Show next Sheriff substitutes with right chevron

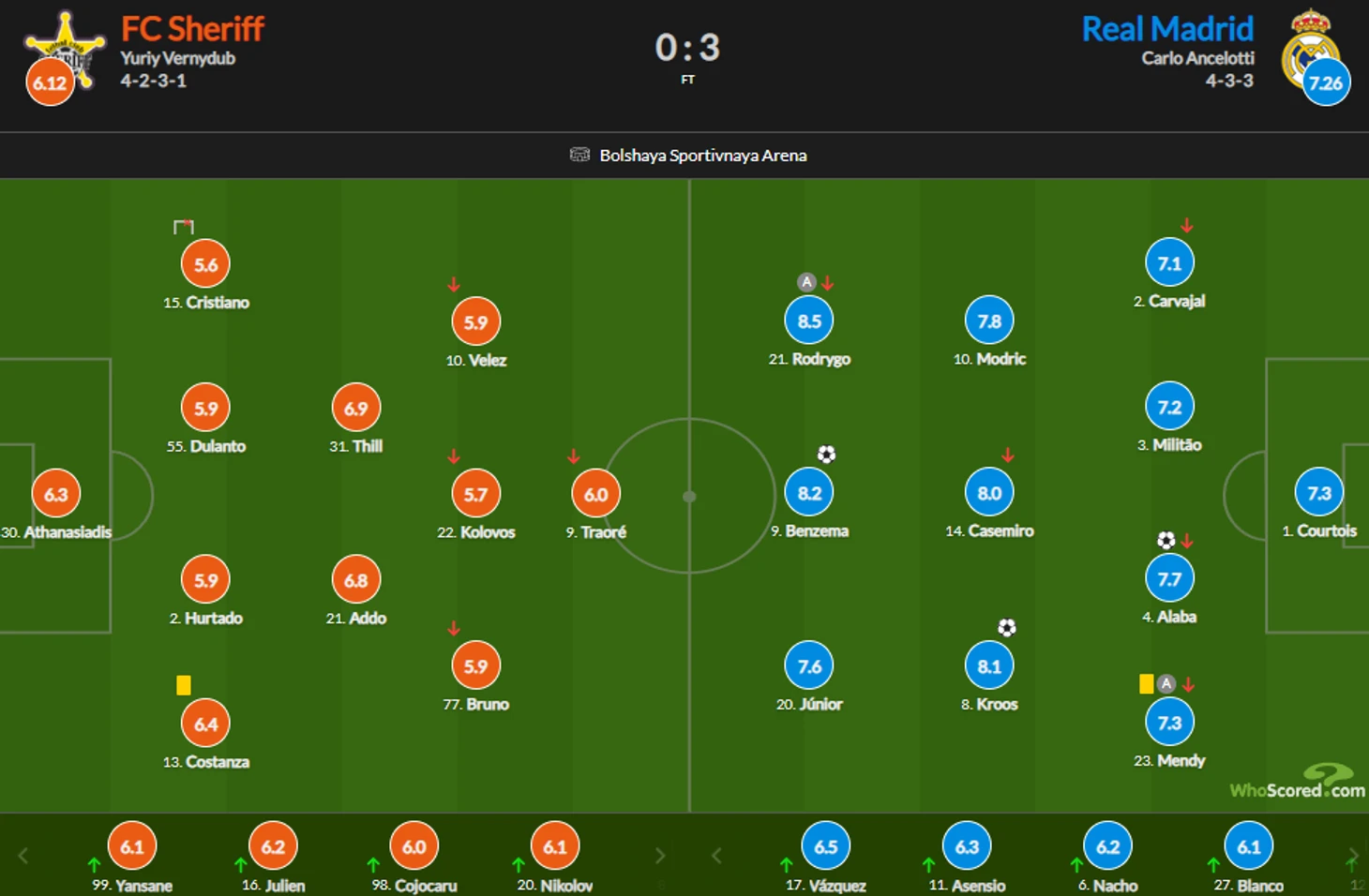click(x=660, y=855)
